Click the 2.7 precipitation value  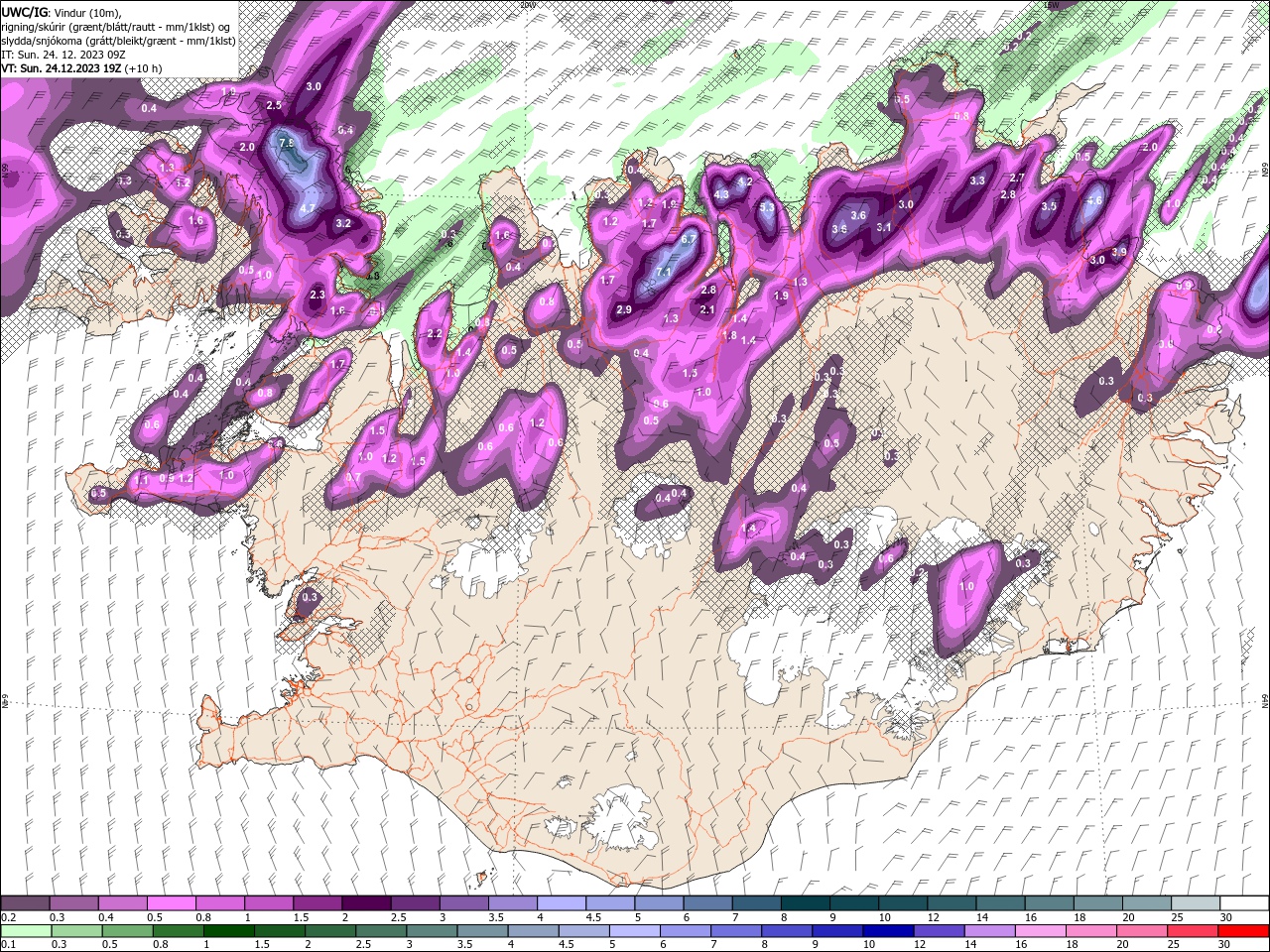coord(1016,178)
